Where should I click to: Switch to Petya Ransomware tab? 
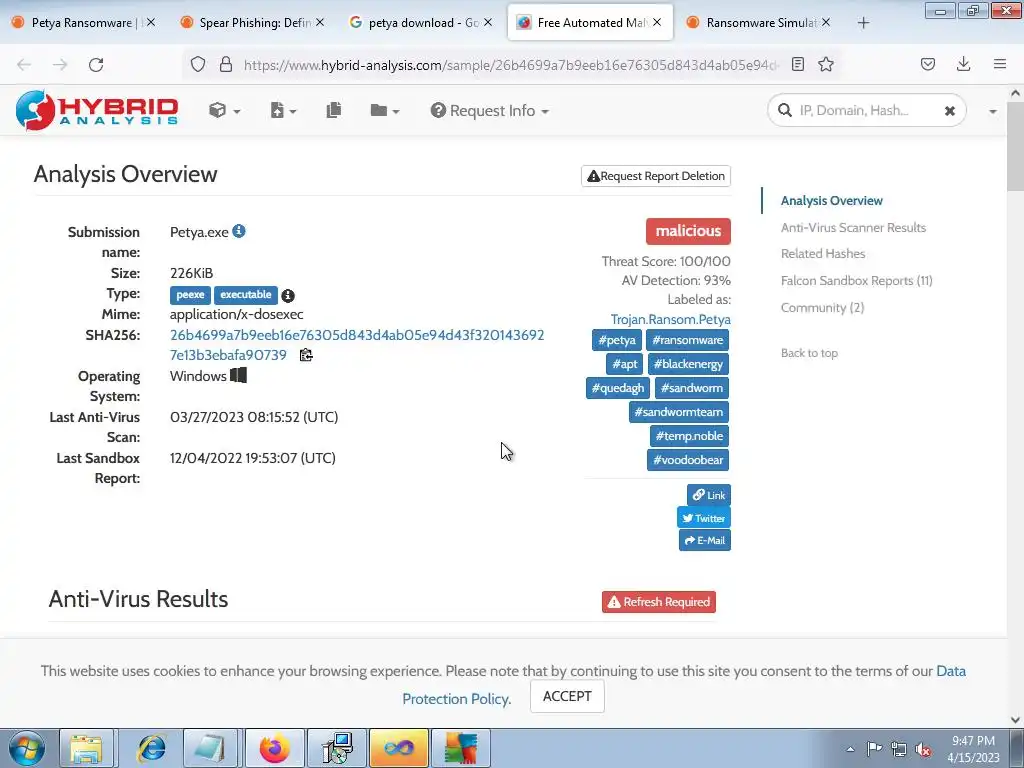[x=82, y=22]
